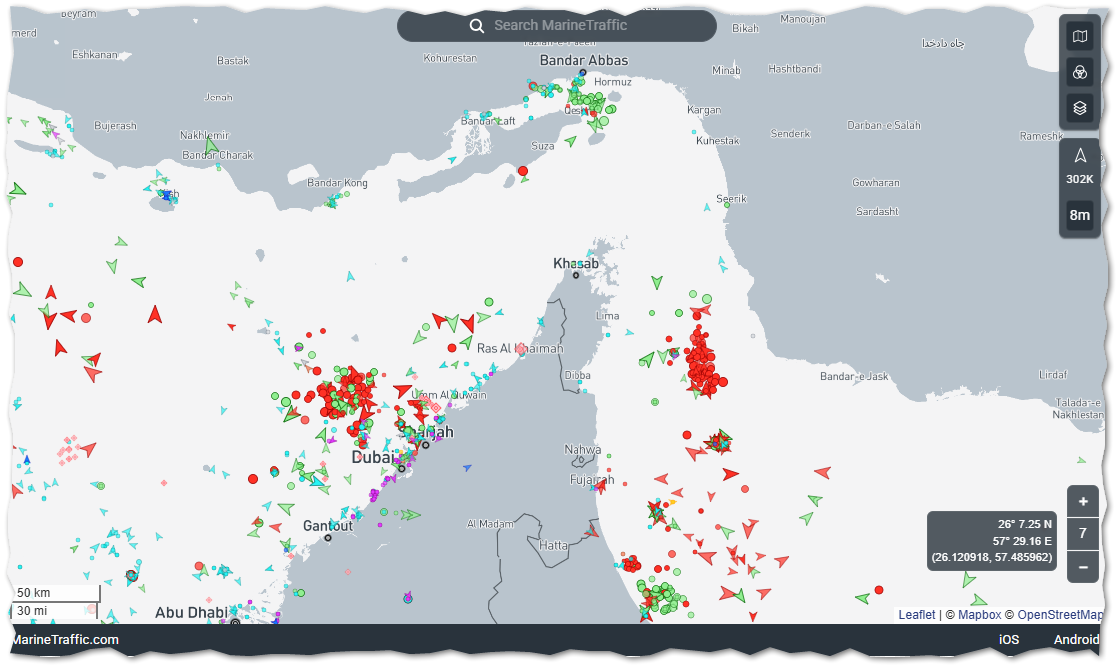Zoom in with the plus button
This screenshot has height=667, width=1119.
pos(1082,501)
